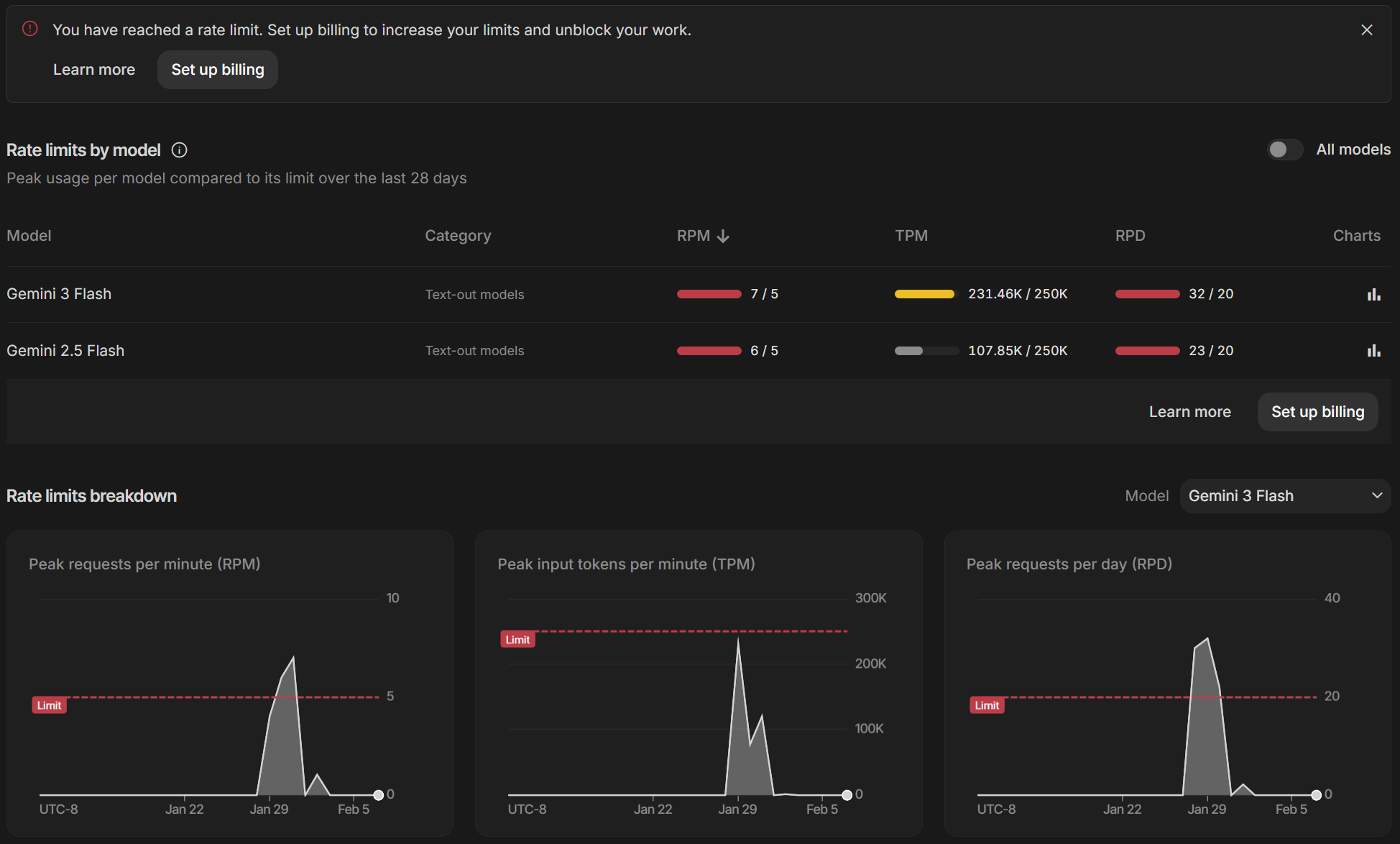Click Learn more below the models table
The height and width of the screenshot is (844, 1400).
tap(1189, 412)
